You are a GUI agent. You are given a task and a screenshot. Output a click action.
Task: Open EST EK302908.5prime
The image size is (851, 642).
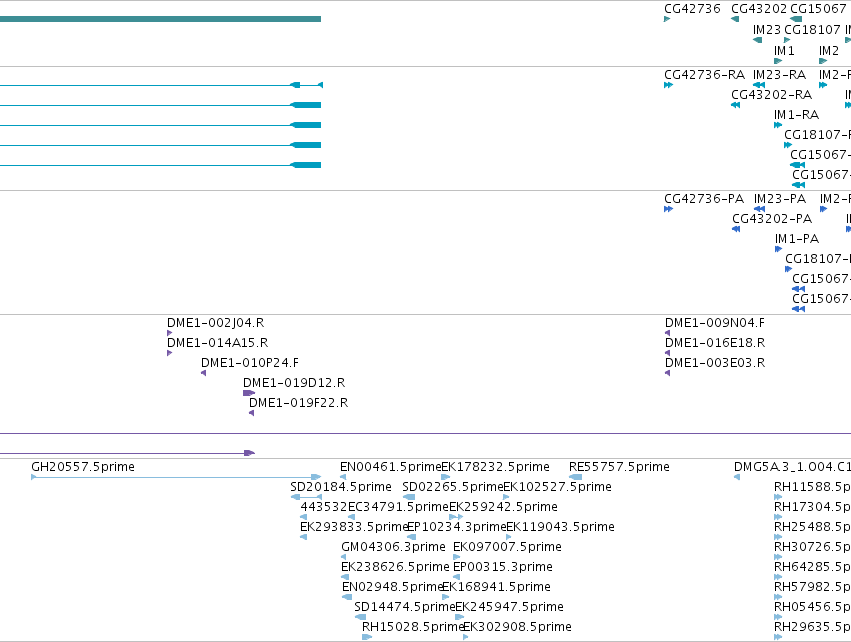pos(517,627)
